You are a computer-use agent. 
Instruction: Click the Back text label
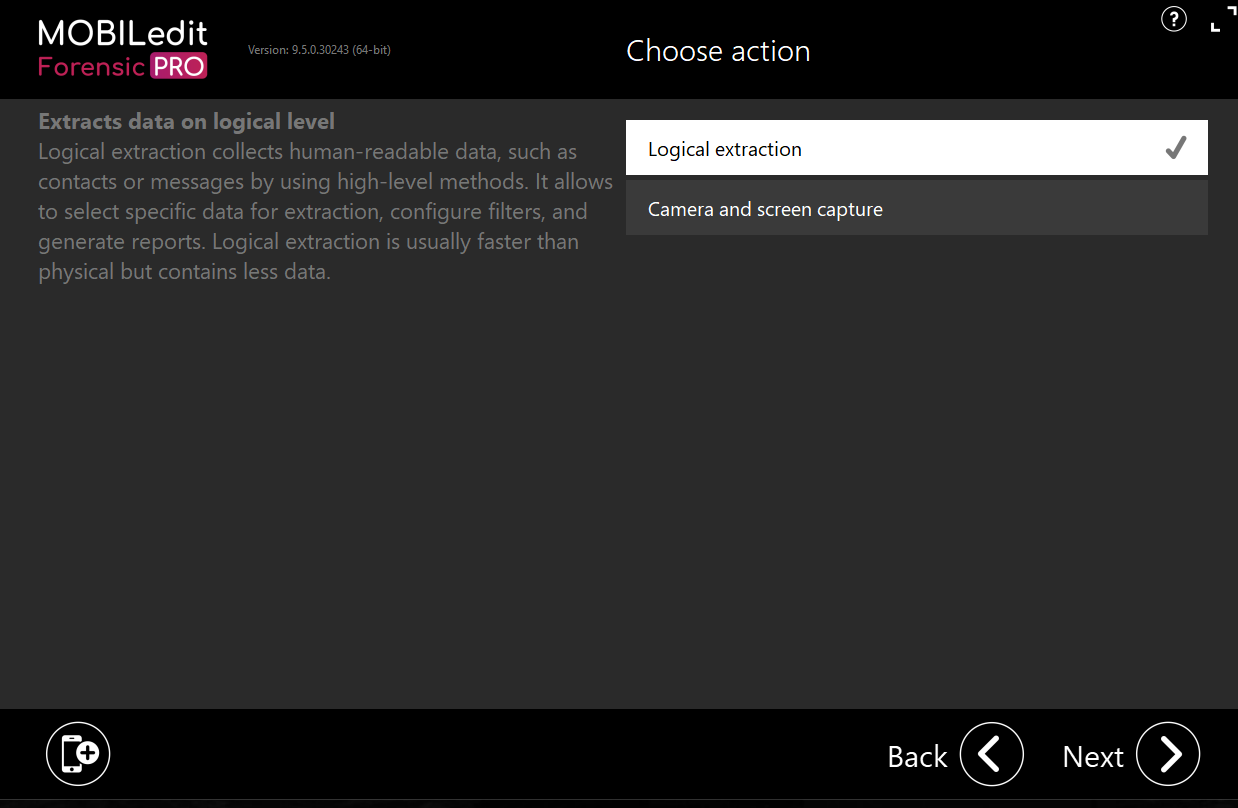coord(917,757)
